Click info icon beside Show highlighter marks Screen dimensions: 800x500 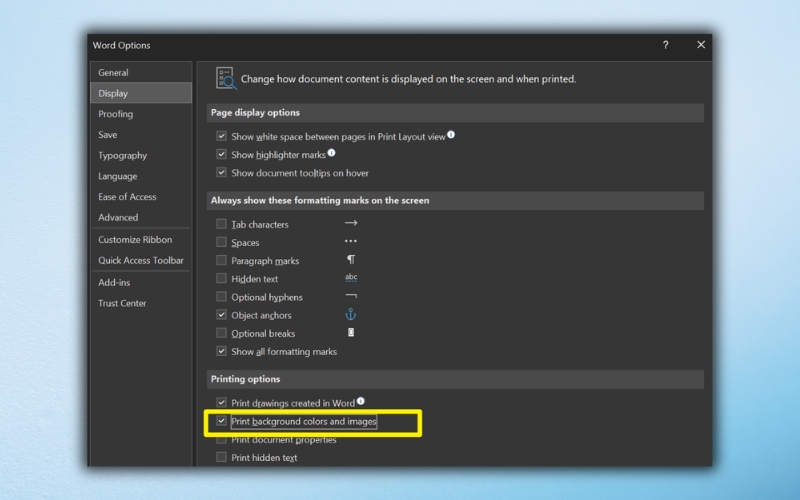pyautogui.click(x=331, y=153)
